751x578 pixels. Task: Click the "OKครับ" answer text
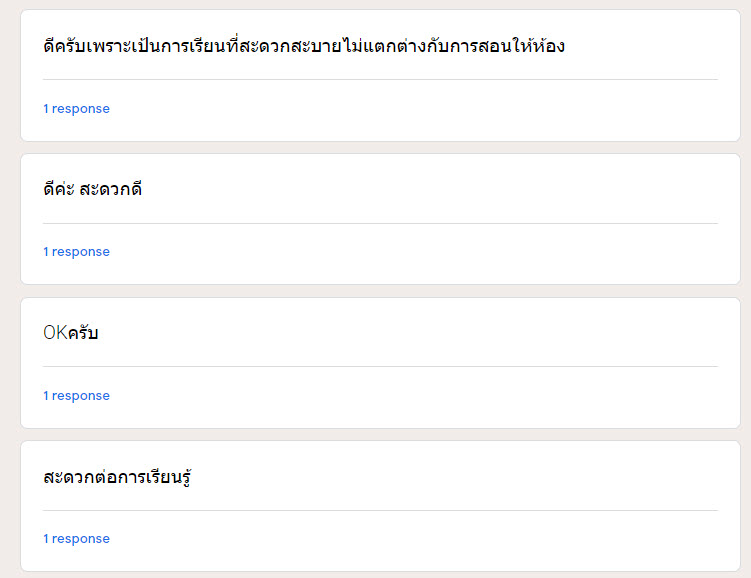click(70, 332)
